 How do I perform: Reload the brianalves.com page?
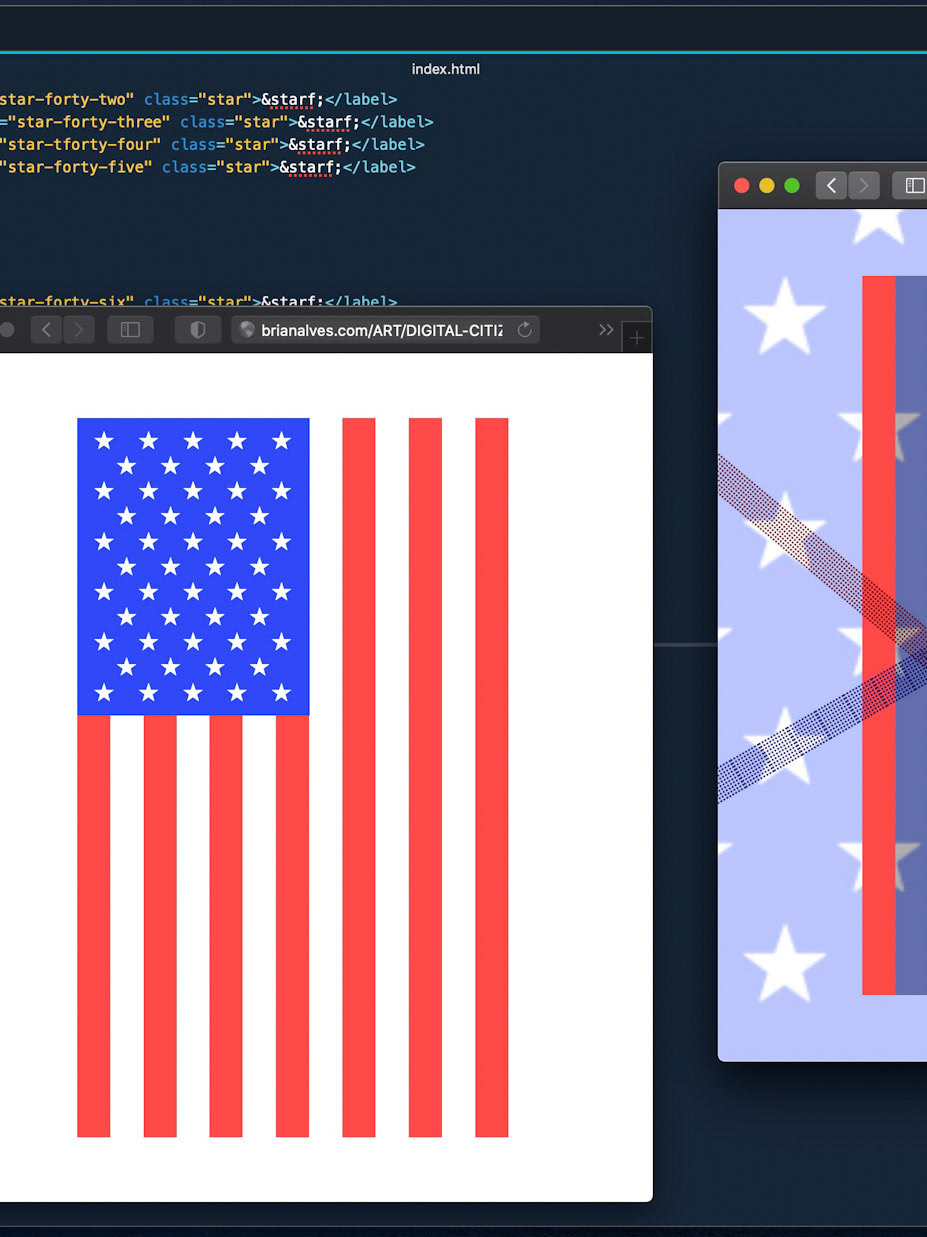point(524,330)
